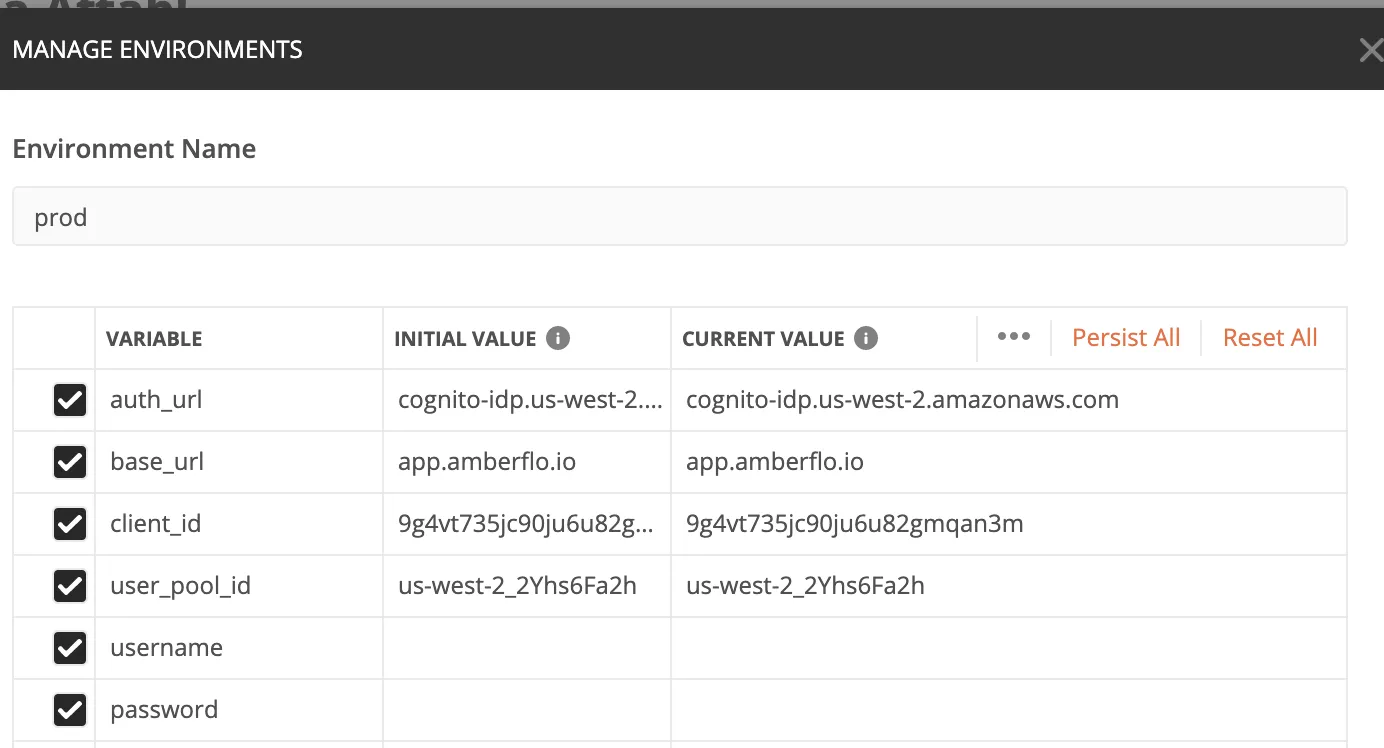1384x748 pixels.
Task: Close the Manage Environments dialog
Action: pos(1371,49)
